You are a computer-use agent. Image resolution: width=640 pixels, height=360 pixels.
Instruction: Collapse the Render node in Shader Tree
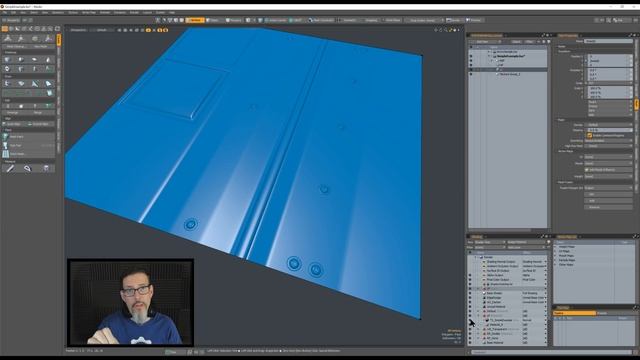click(x=476, y=257)
